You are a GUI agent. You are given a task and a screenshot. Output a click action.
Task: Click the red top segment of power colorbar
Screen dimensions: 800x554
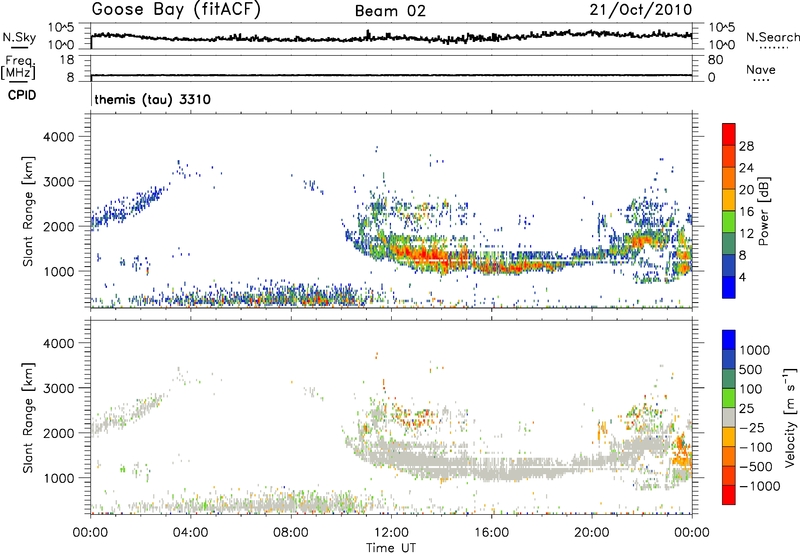(729, 134)
